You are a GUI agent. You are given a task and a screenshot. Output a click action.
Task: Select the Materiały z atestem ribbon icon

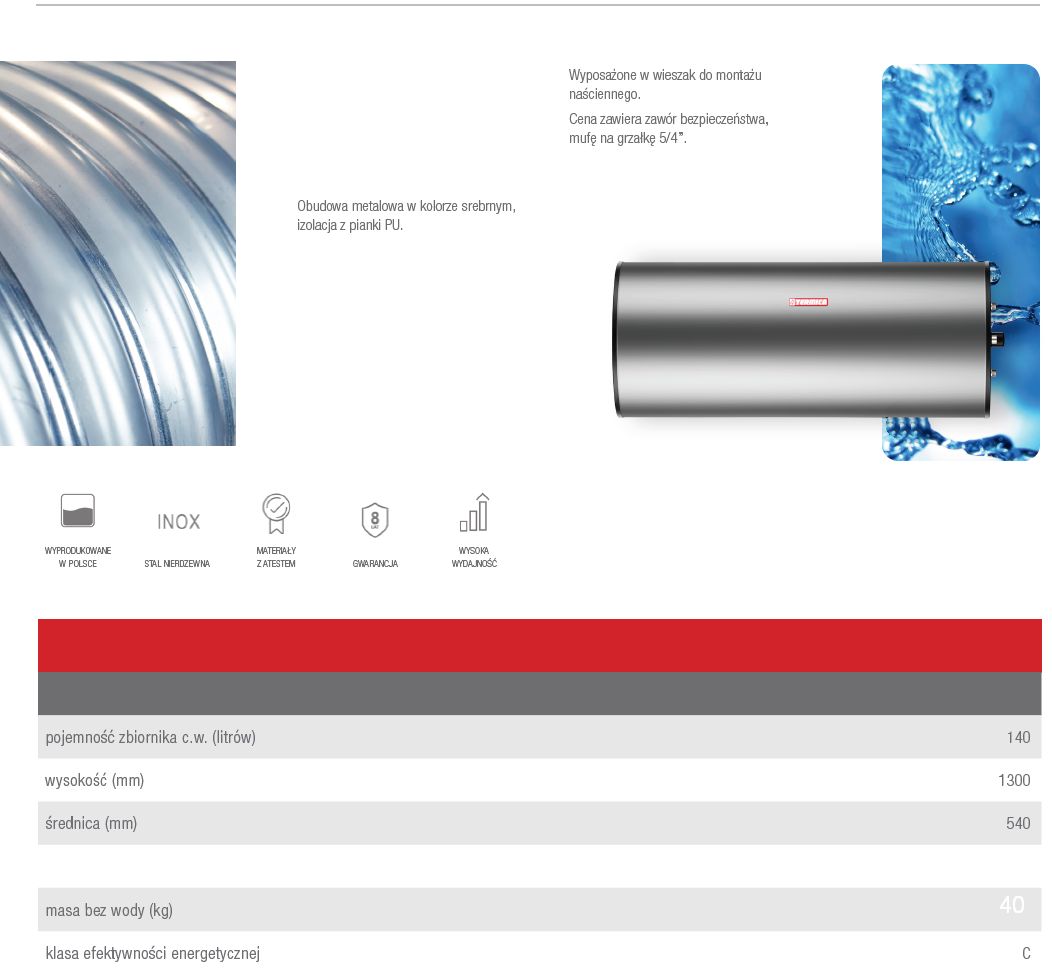(x=276, y=513)
